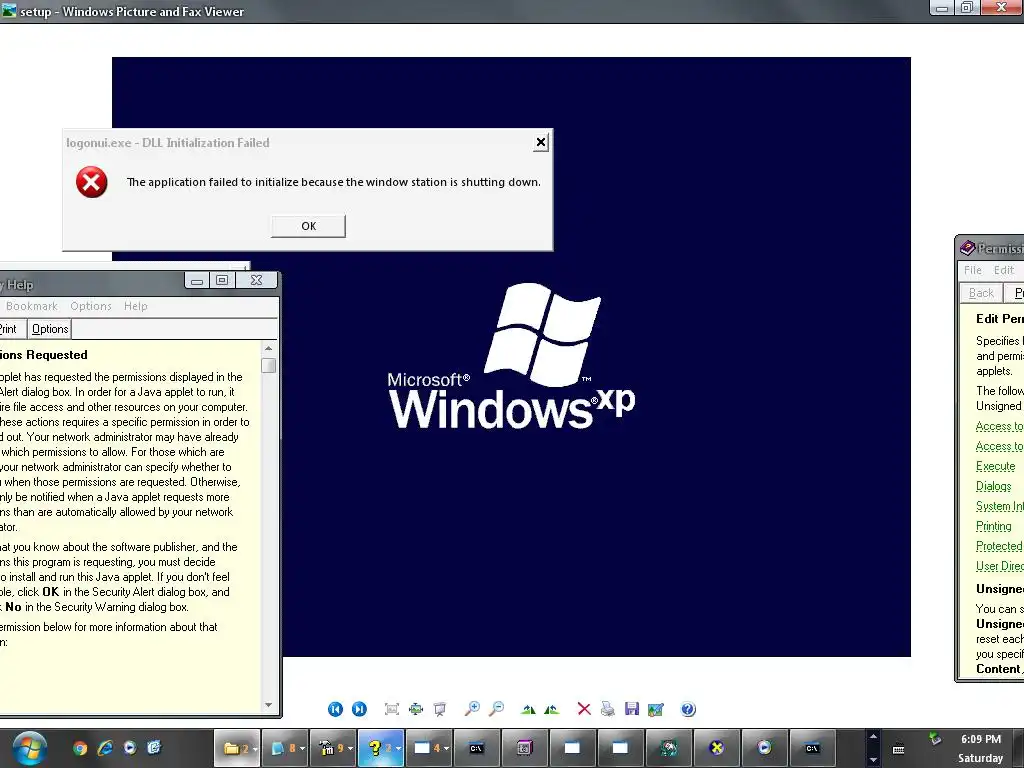1024x768 pixels.
Task: Click the Help window scrollbar down arrow
Action: point(268,705)
